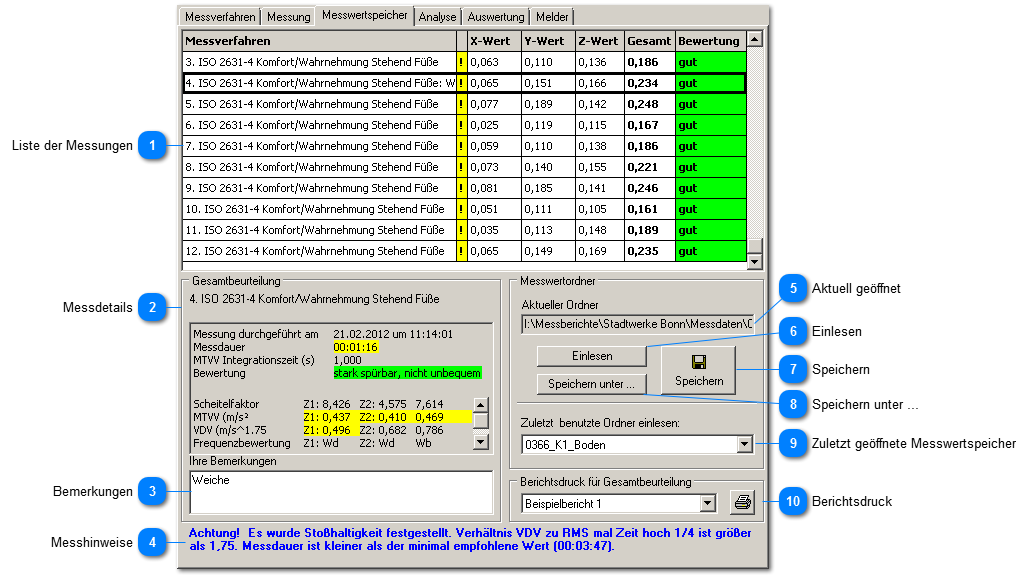This screenshot has height=578, width=1032.
Task: Click the yellow warning mark in row 10
Action: [x=461, y=209]
